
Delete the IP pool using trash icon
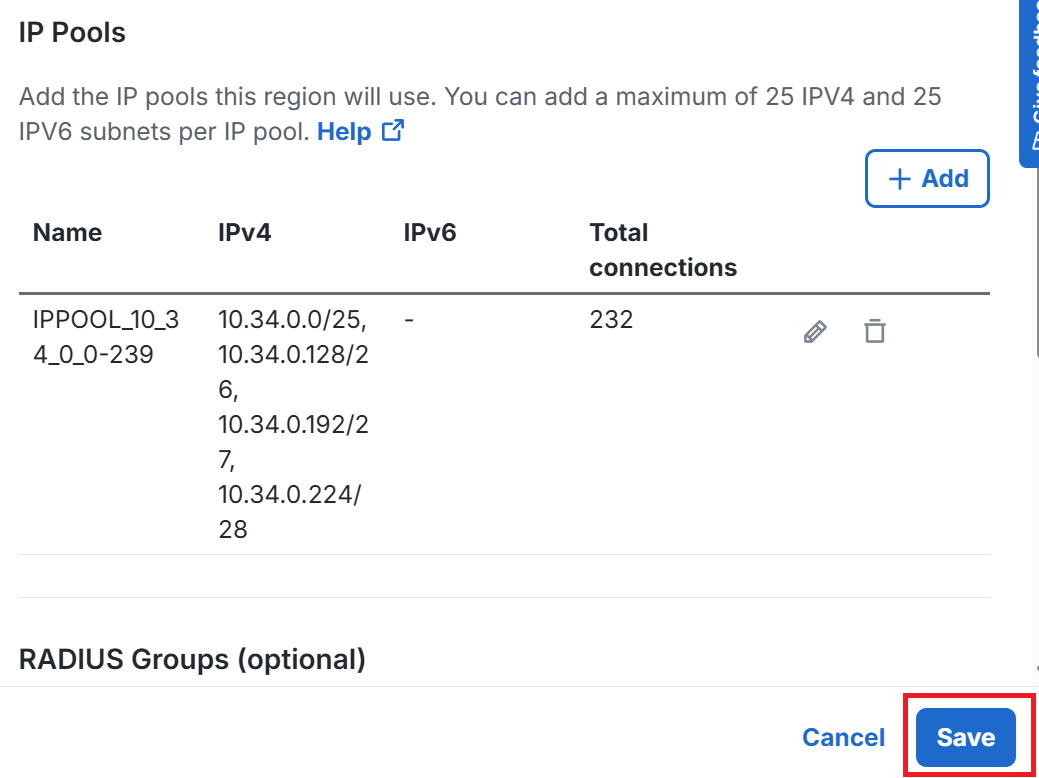click(x=875, y=331)
